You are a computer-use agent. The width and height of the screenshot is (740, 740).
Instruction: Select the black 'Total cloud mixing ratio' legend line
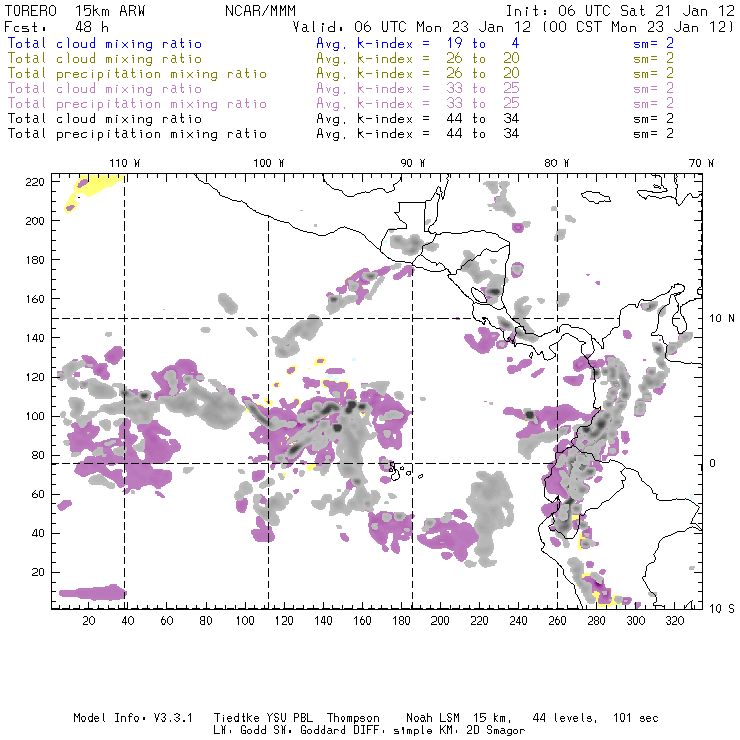point(105,119)
